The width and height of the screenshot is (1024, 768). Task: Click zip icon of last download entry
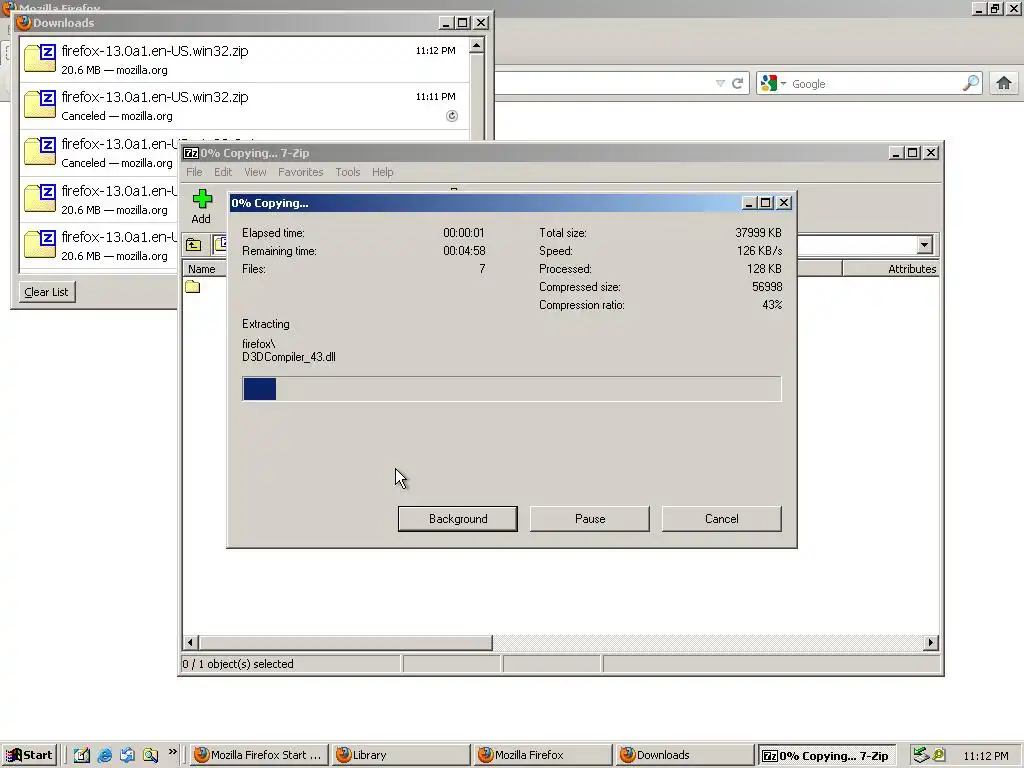[40, 244]
